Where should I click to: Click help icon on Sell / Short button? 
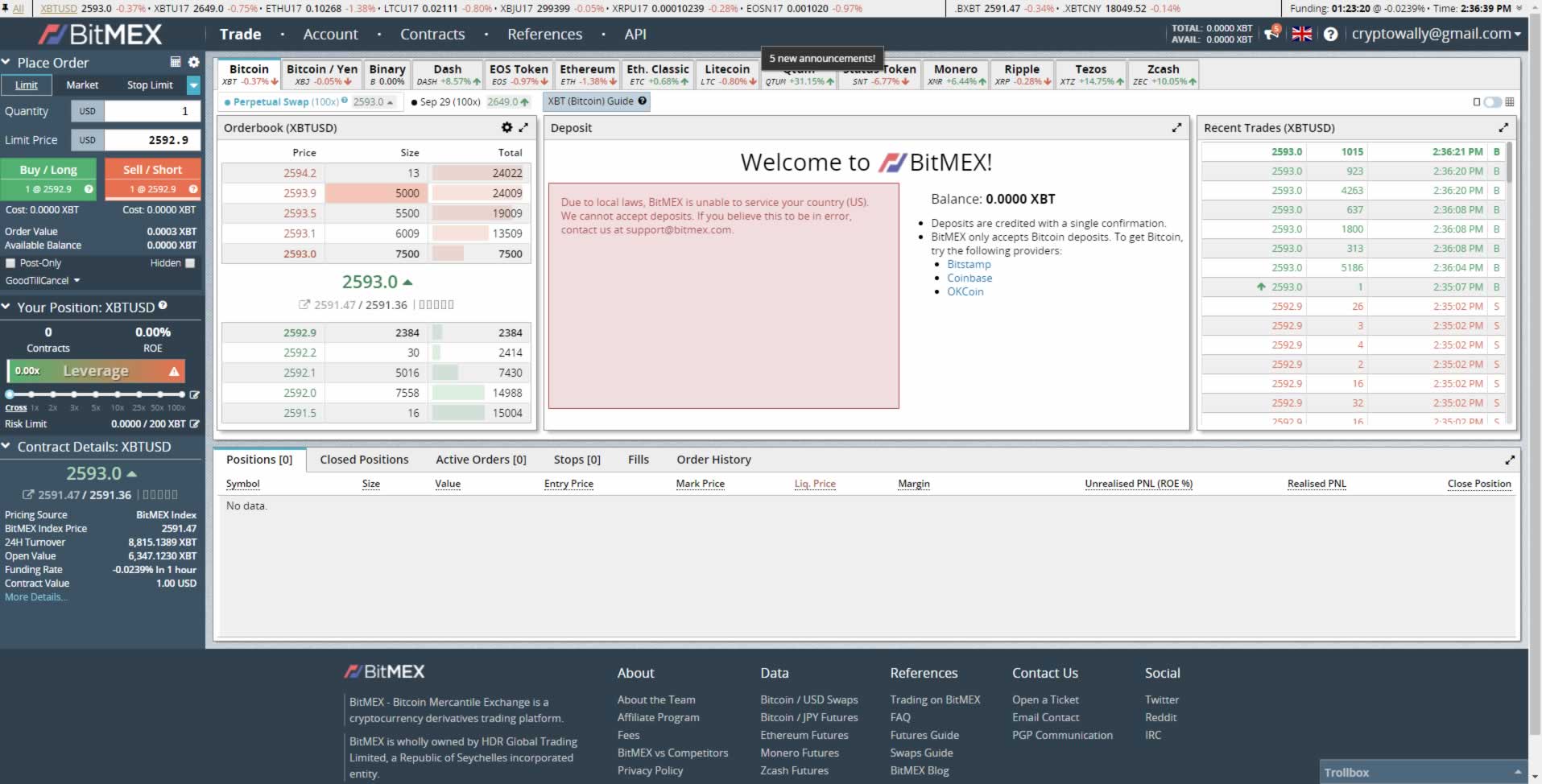point(193,189)
